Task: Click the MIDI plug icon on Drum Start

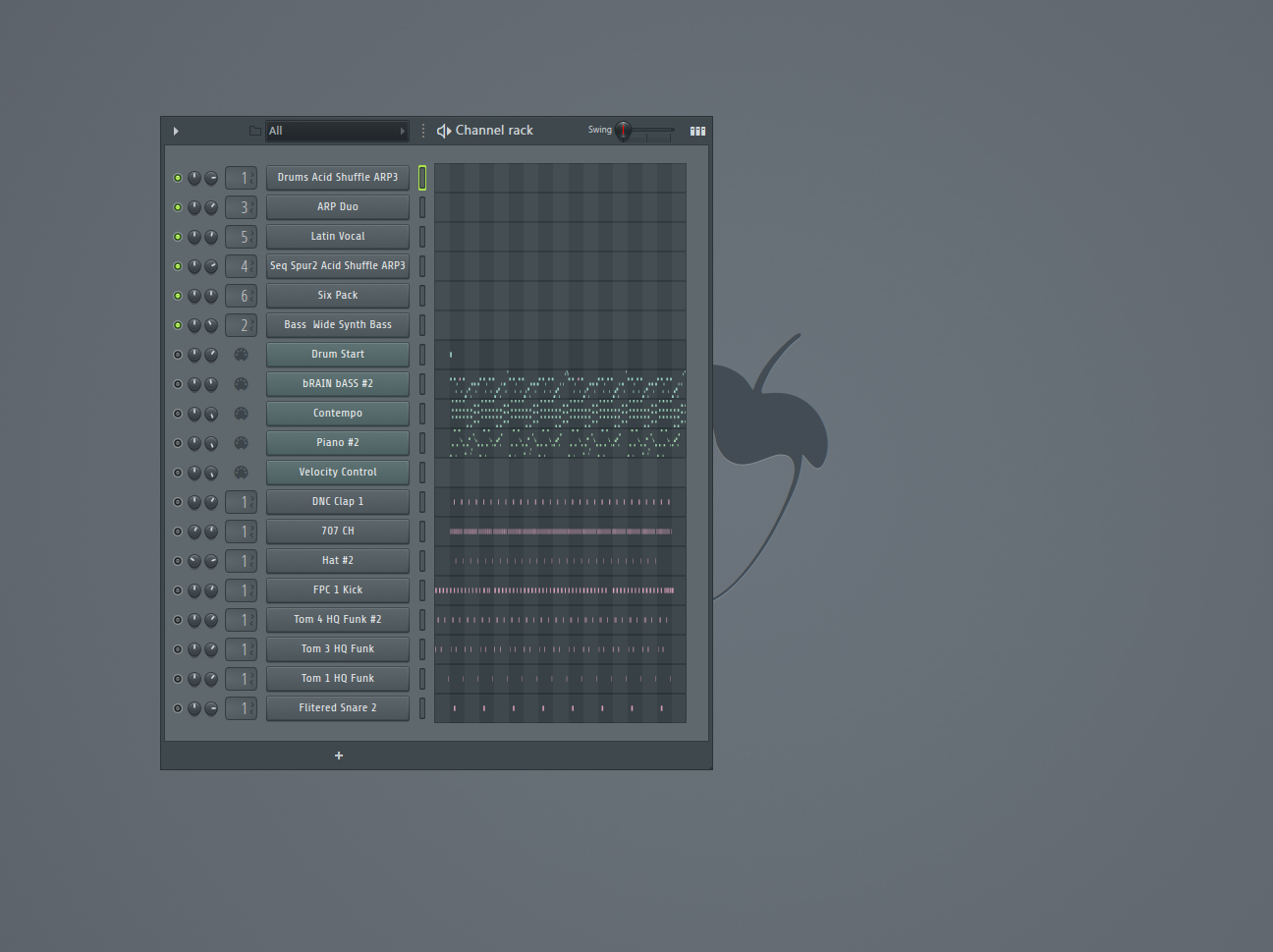Action: click(x=241, y=355)
